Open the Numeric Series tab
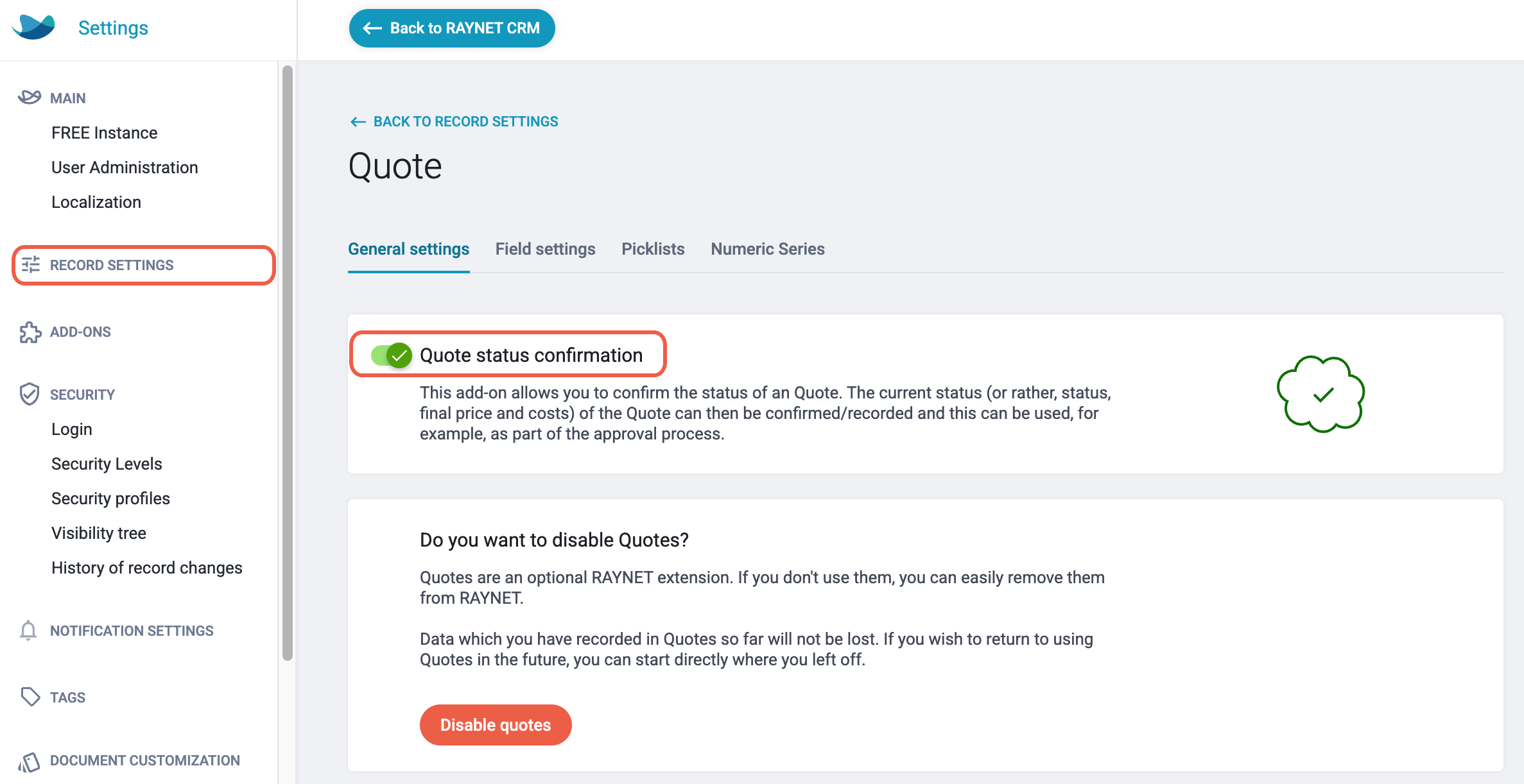Screen dimensions: 1524x784 768,249
